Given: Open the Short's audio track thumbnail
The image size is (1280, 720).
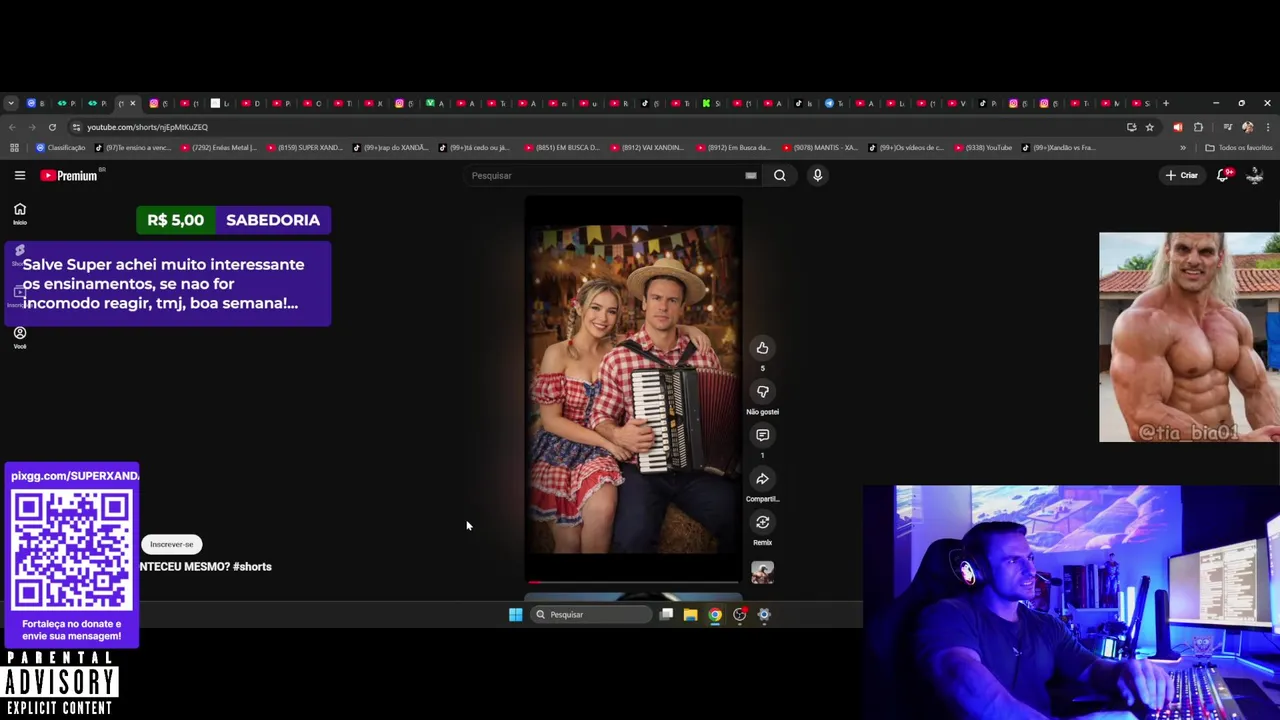Looking at the screenshot, I should [x=762, y=572].
